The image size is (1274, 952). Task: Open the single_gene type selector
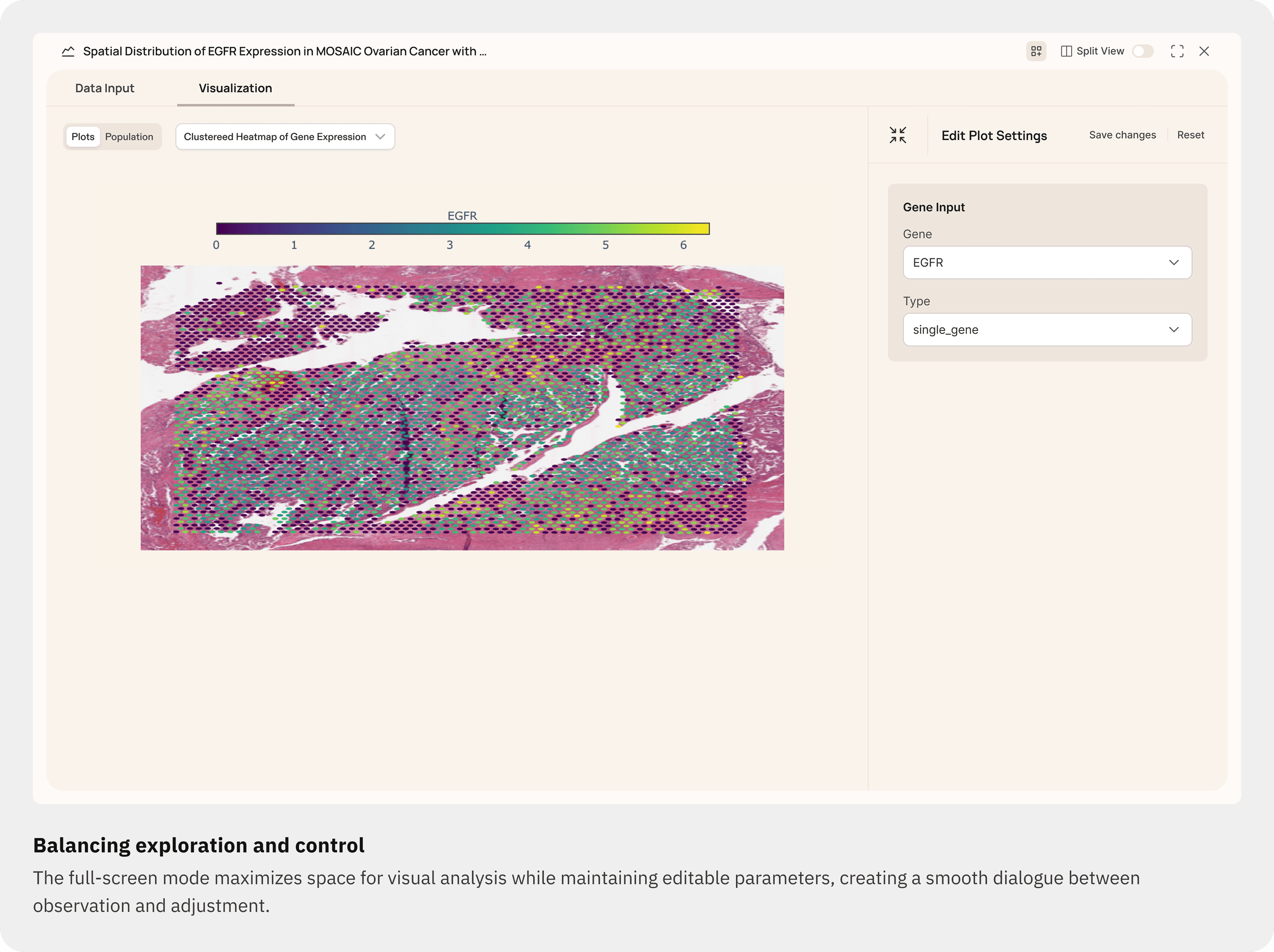coord(1037,330)
